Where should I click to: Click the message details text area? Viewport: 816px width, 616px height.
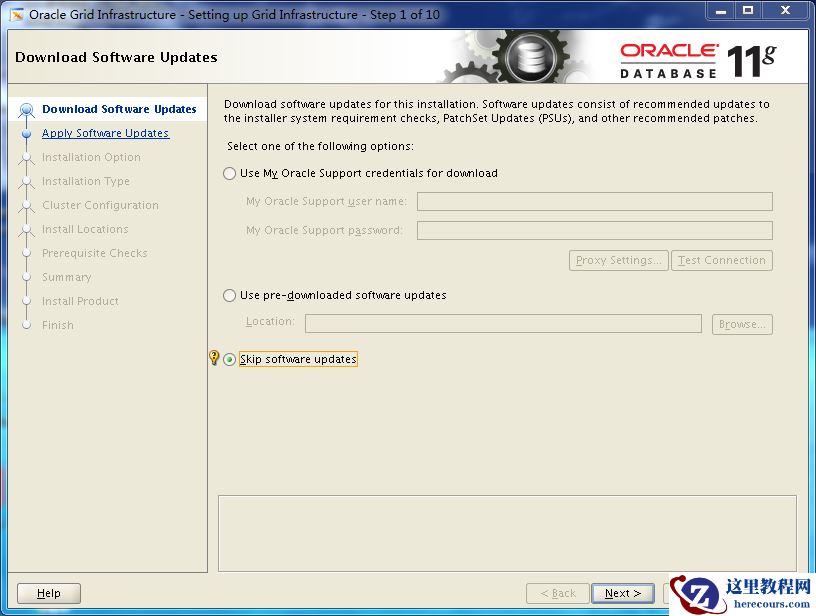[x=507, y=533]
